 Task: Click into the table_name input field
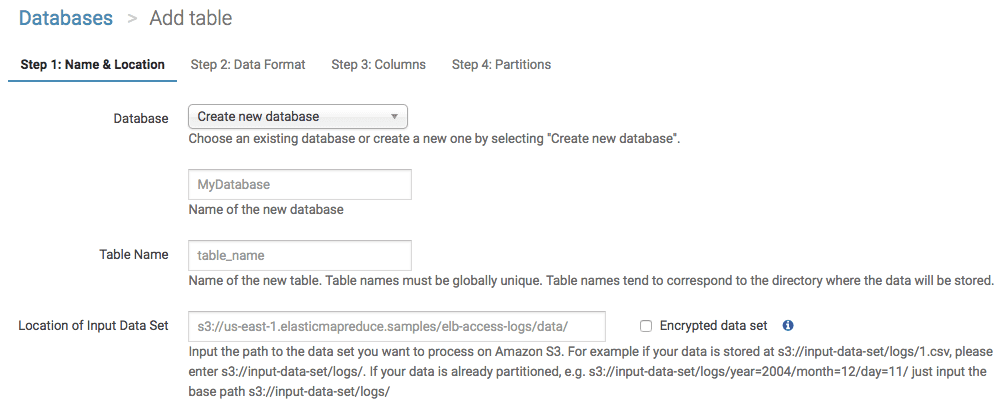[x=300, y=255]
